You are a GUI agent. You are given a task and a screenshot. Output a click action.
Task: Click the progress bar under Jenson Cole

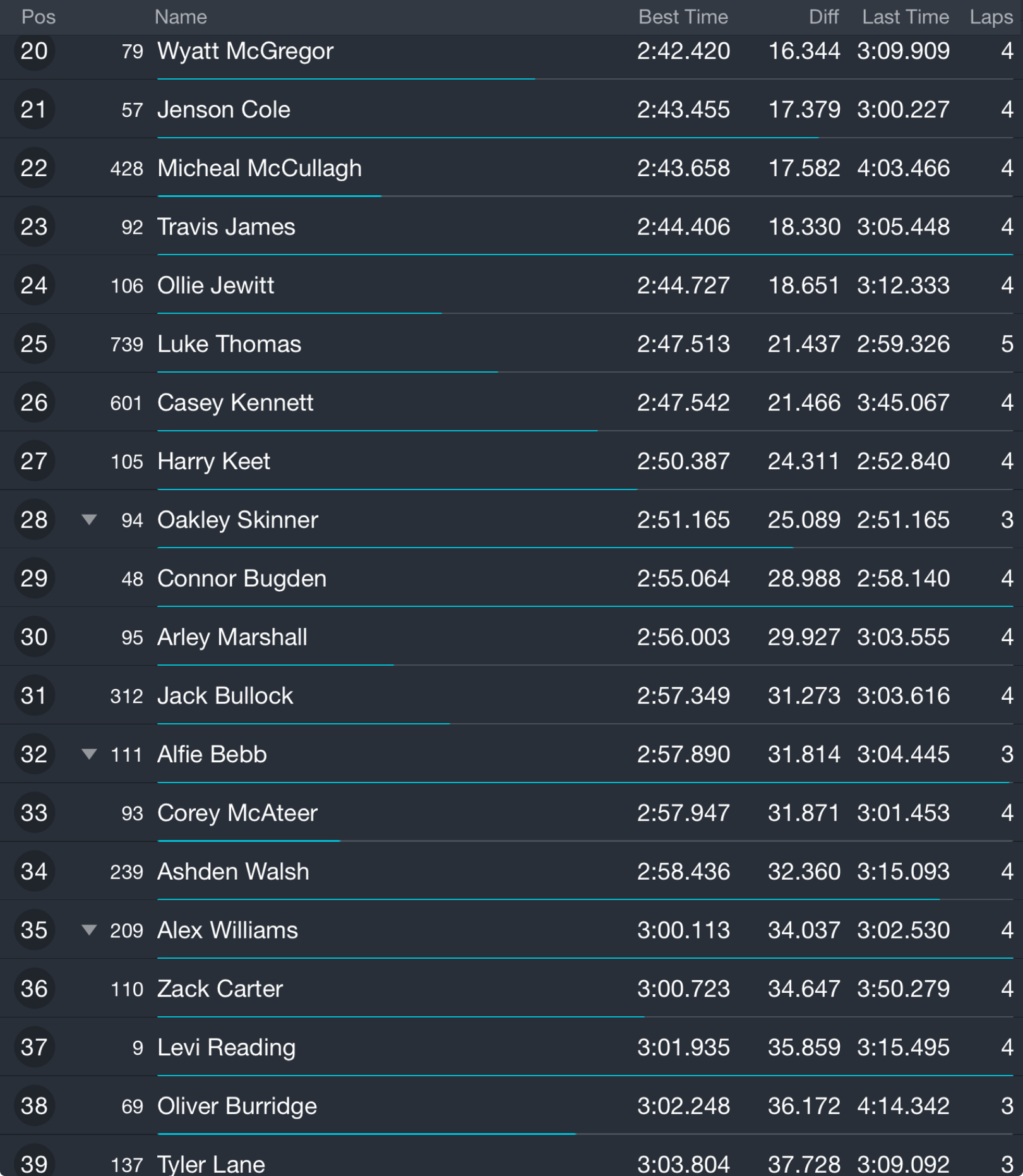coord(486,138)
